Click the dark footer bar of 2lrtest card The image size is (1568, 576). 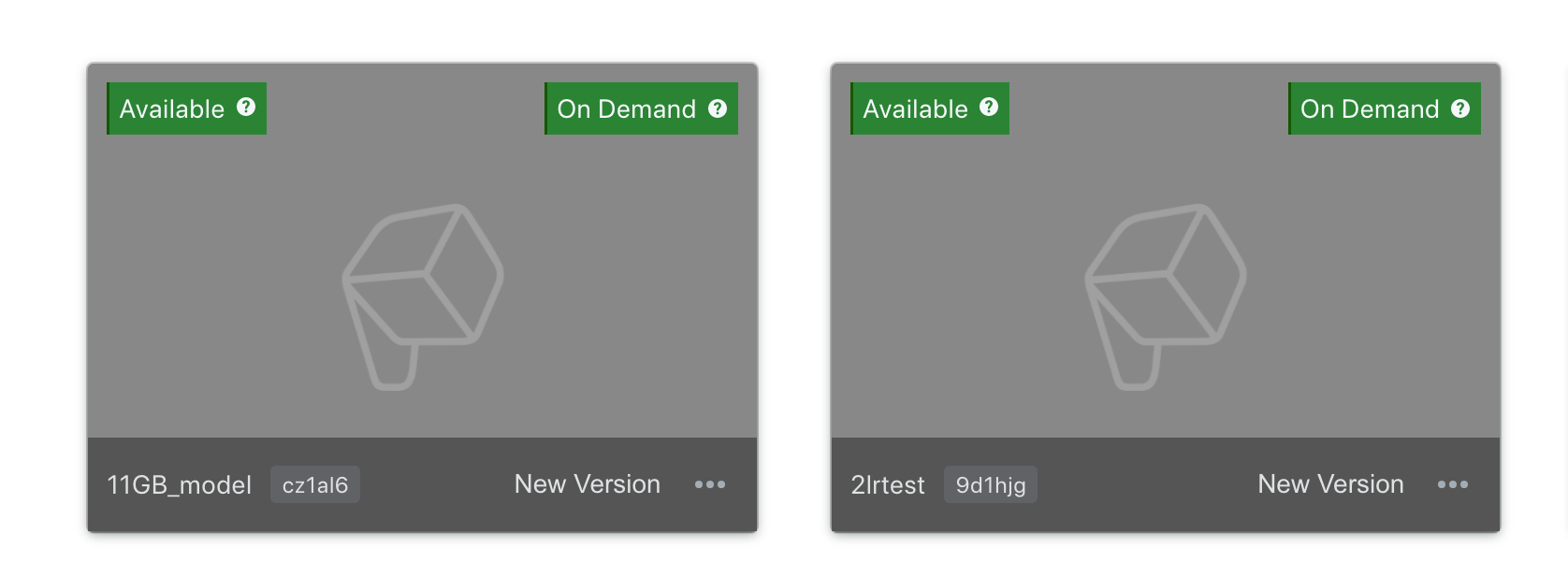1166,484
